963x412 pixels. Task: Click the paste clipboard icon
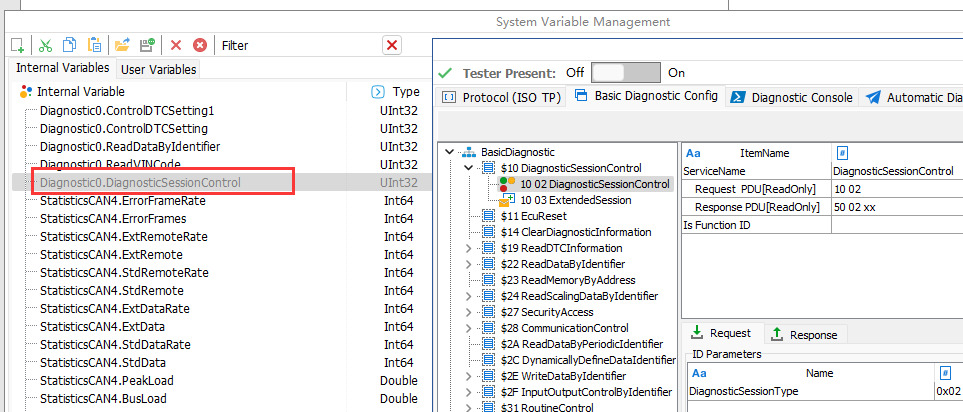coord(94,45)
